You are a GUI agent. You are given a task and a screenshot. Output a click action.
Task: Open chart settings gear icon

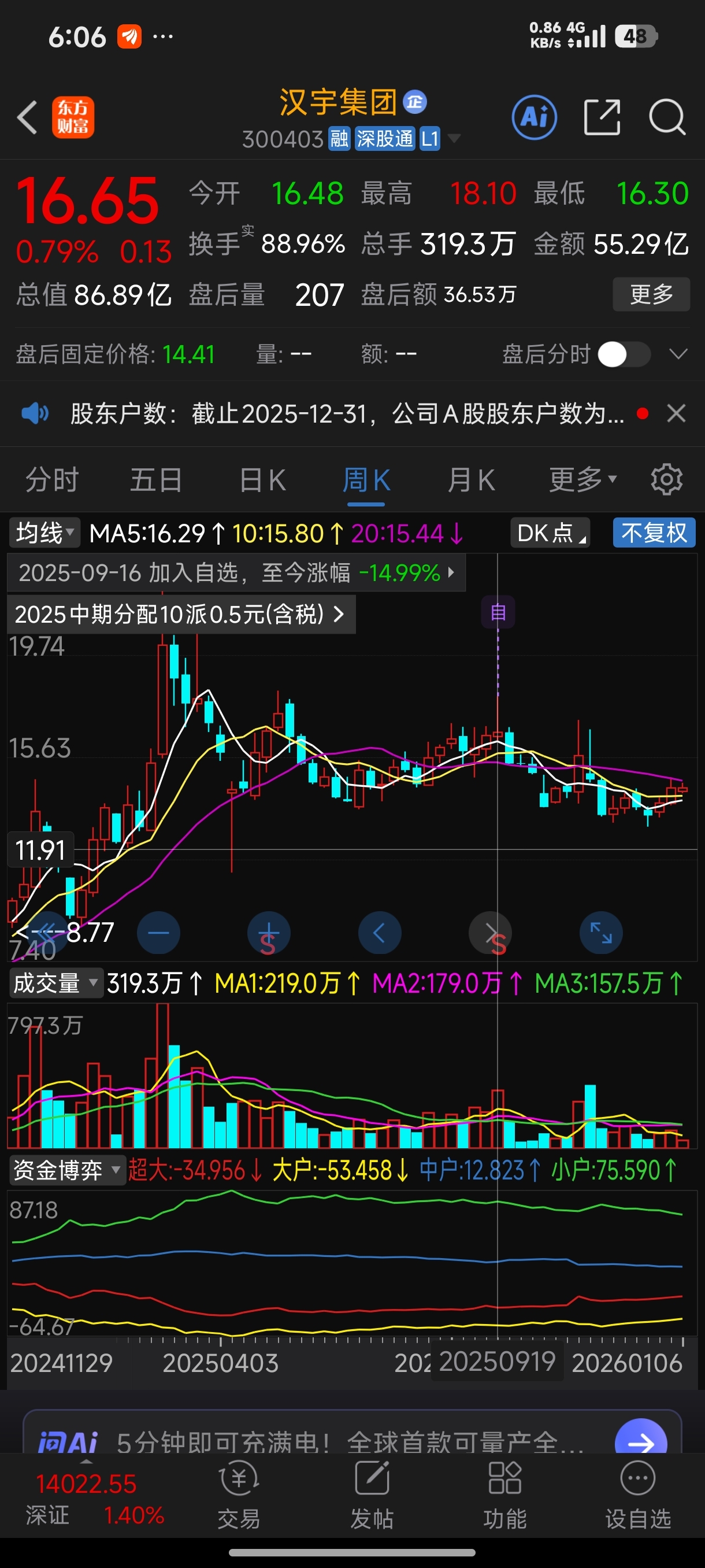(x=667, y=480)
